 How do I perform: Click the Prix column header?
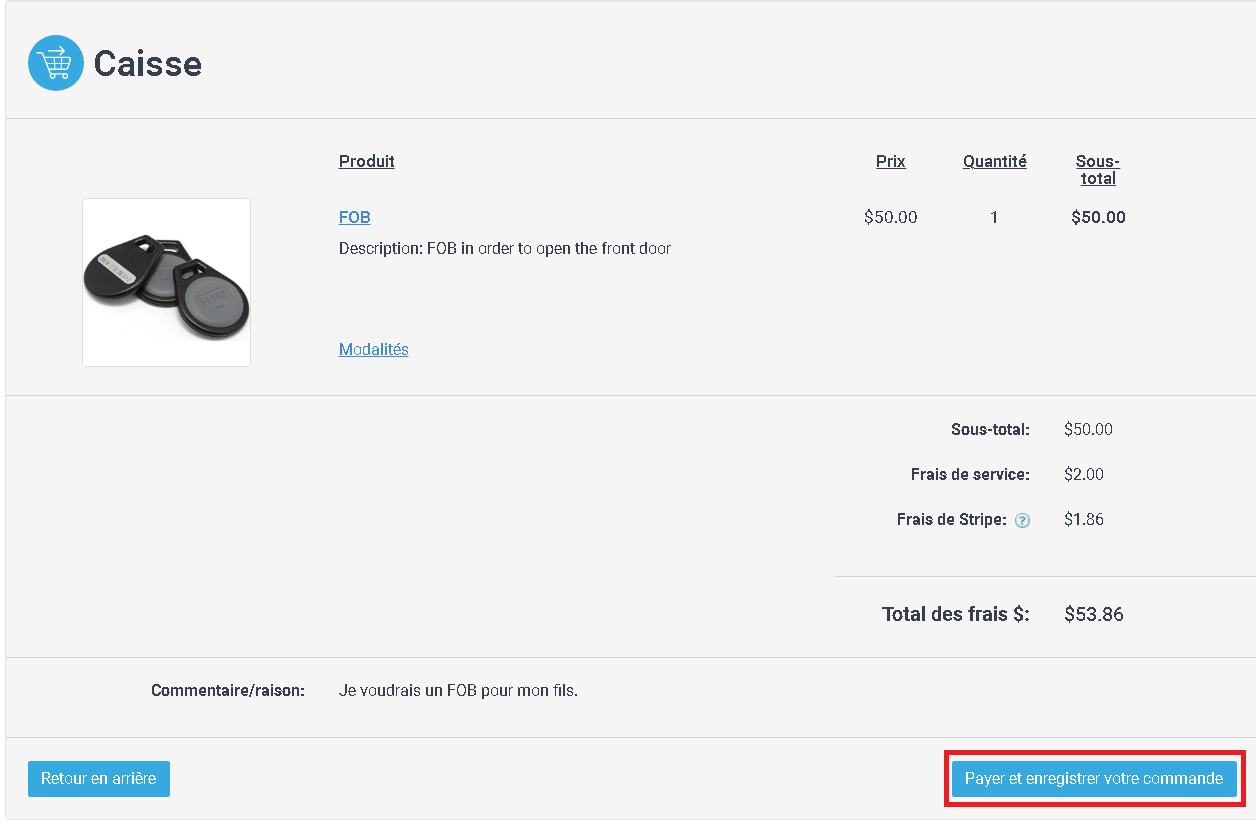[891, 161]
